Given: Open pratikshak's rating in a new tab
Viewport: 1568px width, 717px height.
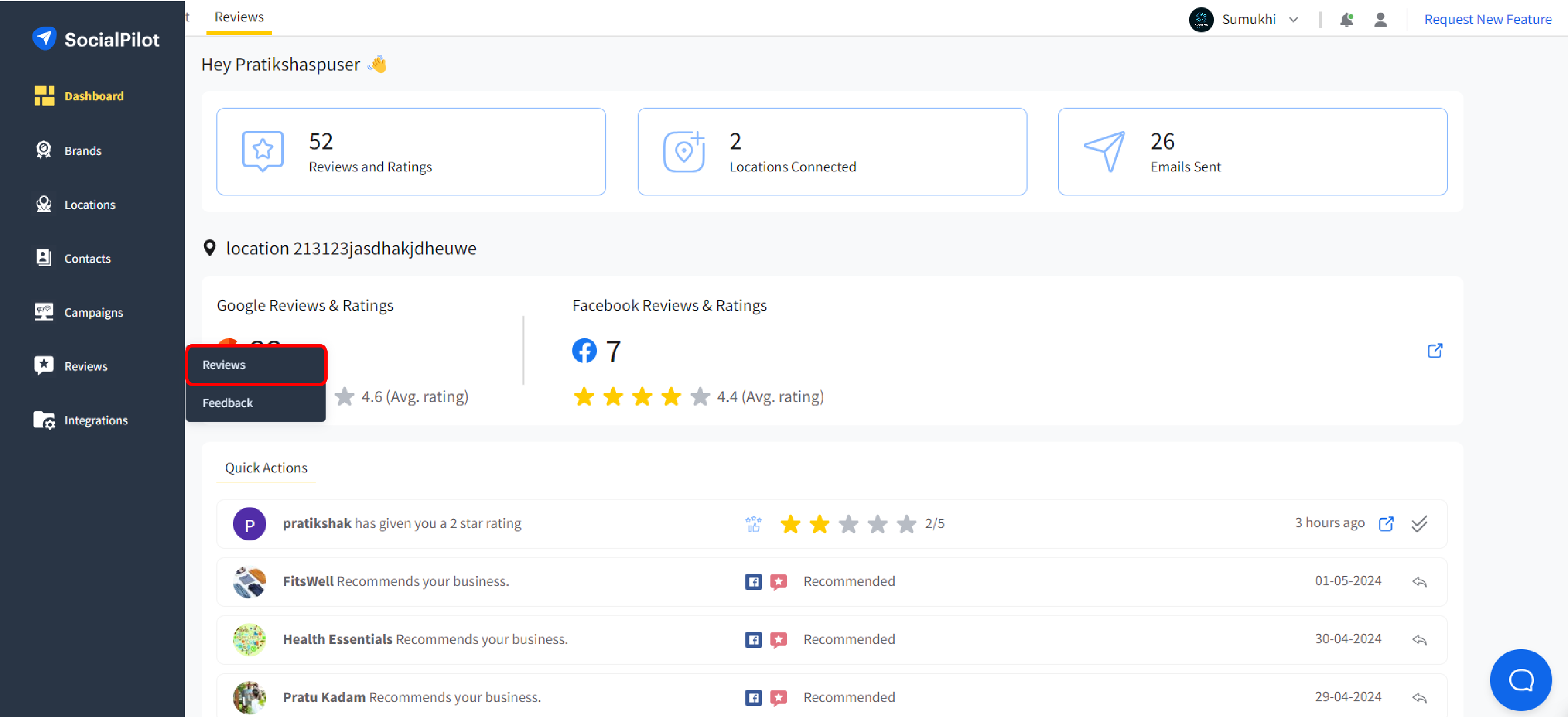Looking at the screenshot, I should [x=1386, y=524].
